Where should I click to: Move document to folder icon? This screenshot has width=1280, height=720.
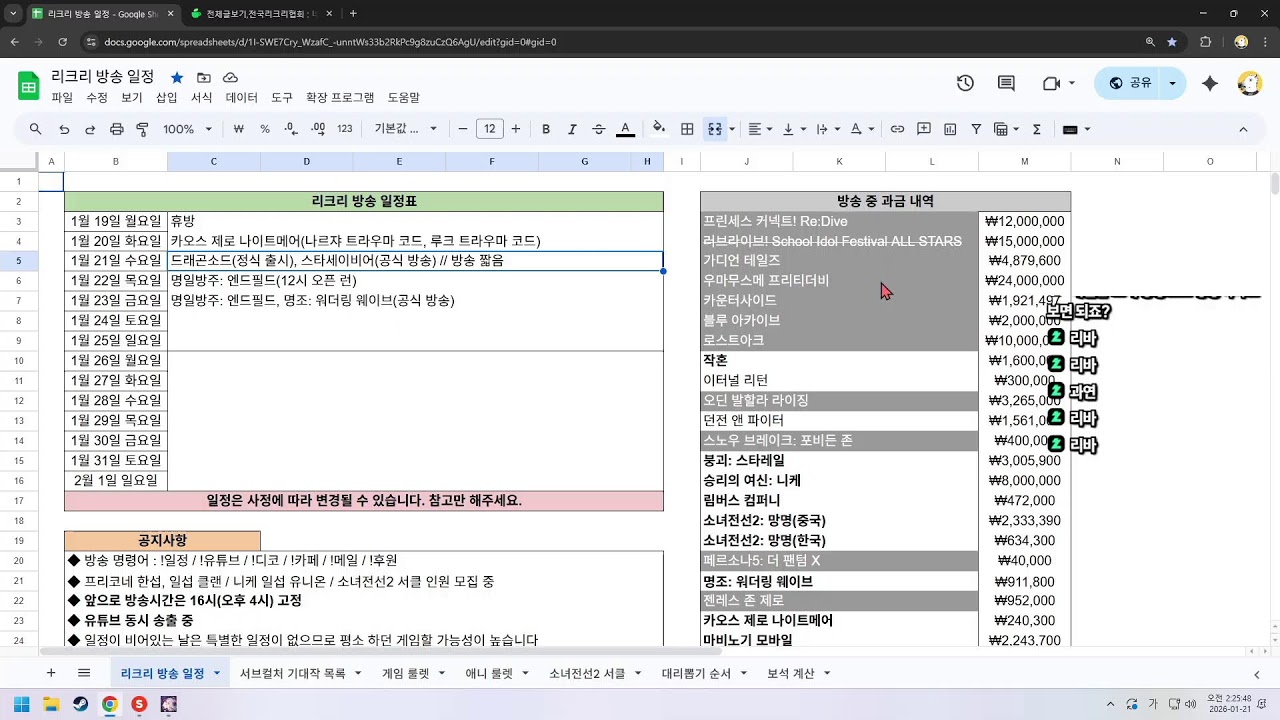204,77
